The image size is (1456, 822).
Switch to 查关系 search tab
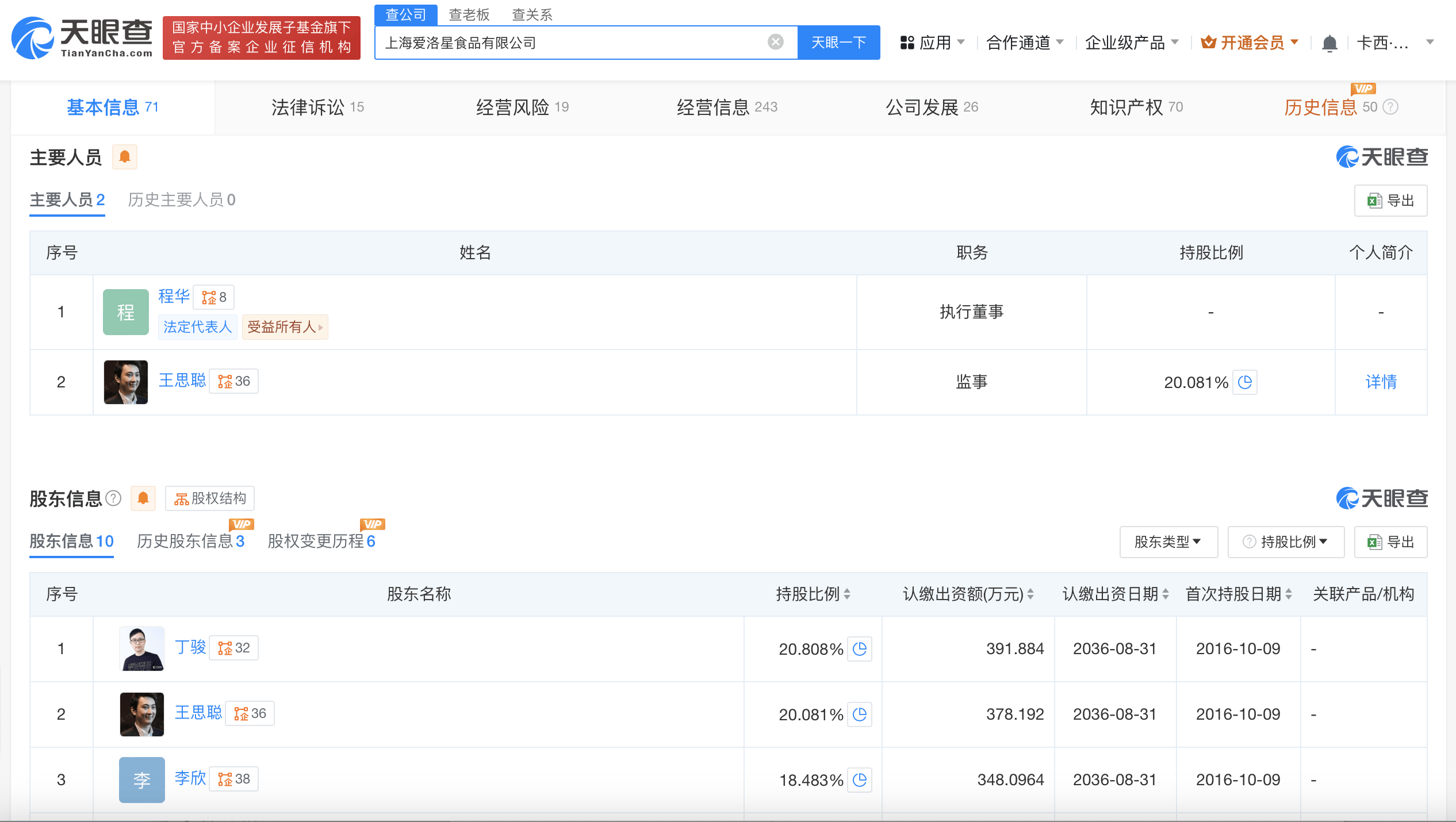[x=532, y=14]
